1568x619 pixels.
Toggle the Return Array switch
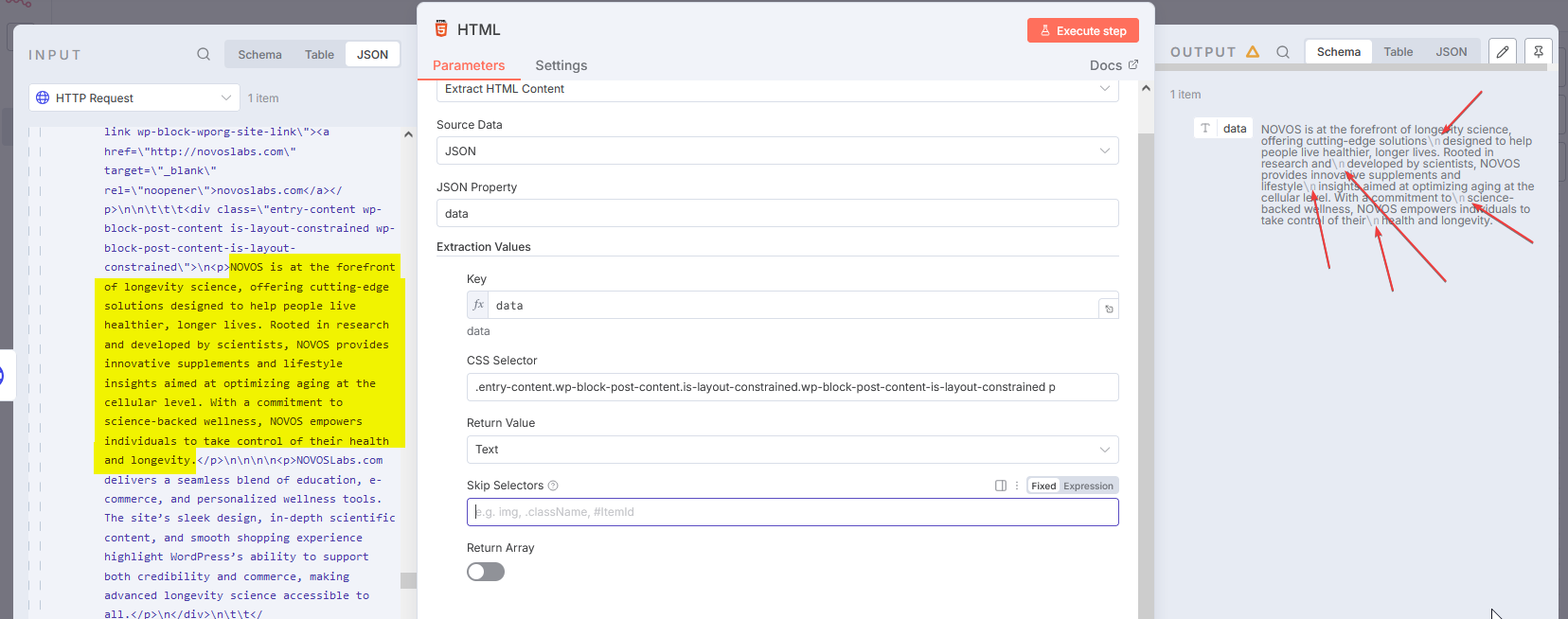pyautogui.click(x=486, y=572)
